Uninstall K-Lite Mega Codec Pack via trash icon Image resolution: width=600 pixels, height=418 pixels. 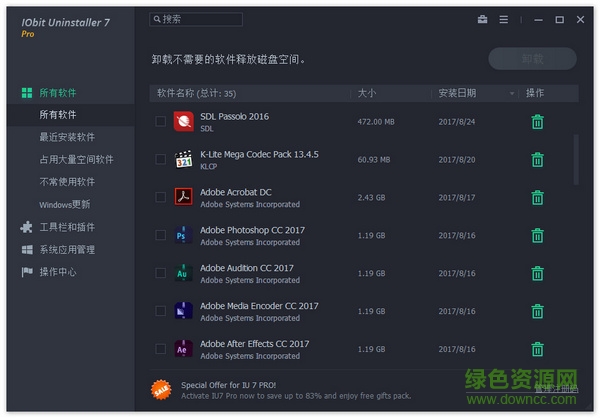pos(537,160)
